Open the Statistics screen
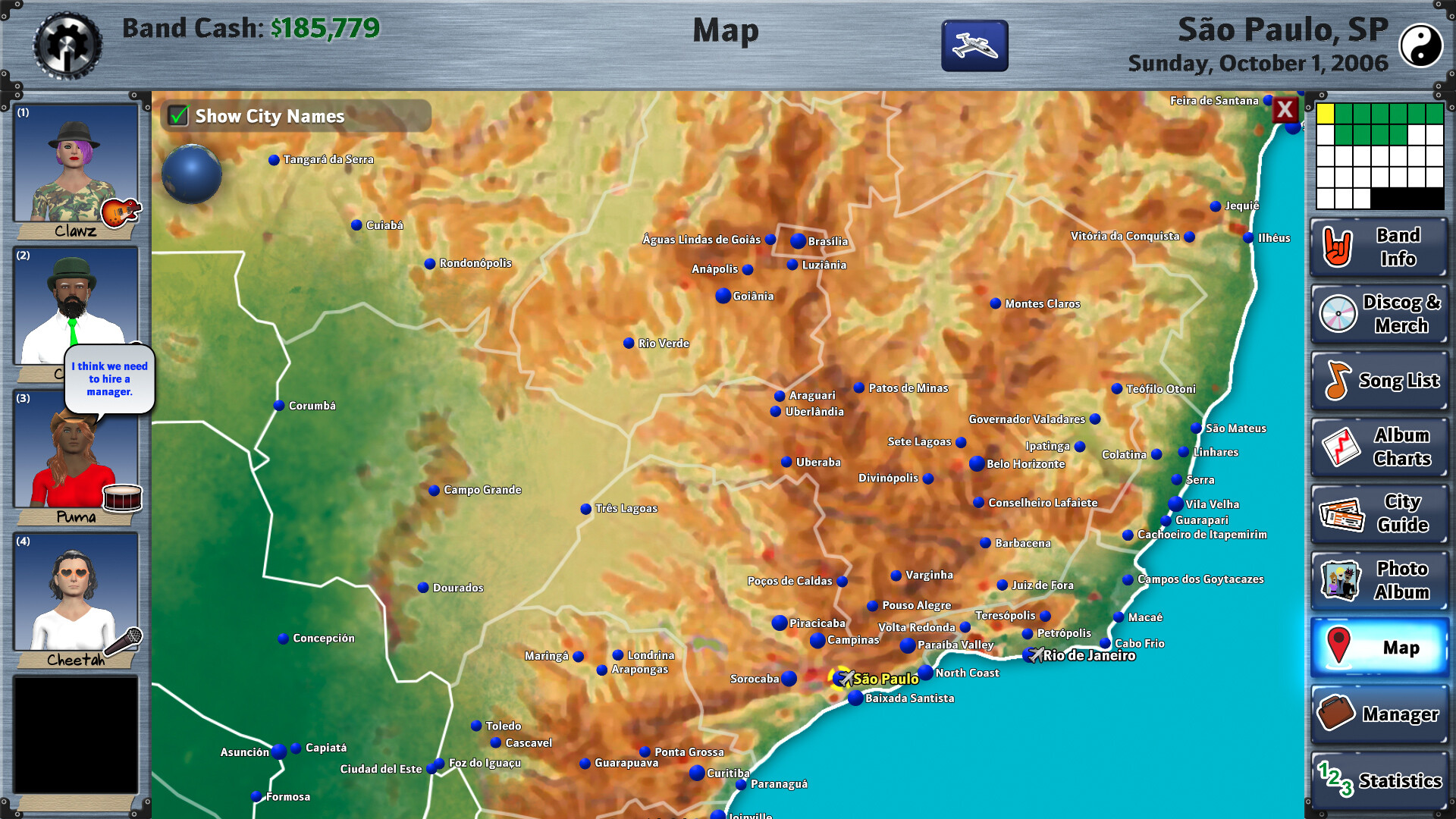The image size is (1456, 819). 1379,780
